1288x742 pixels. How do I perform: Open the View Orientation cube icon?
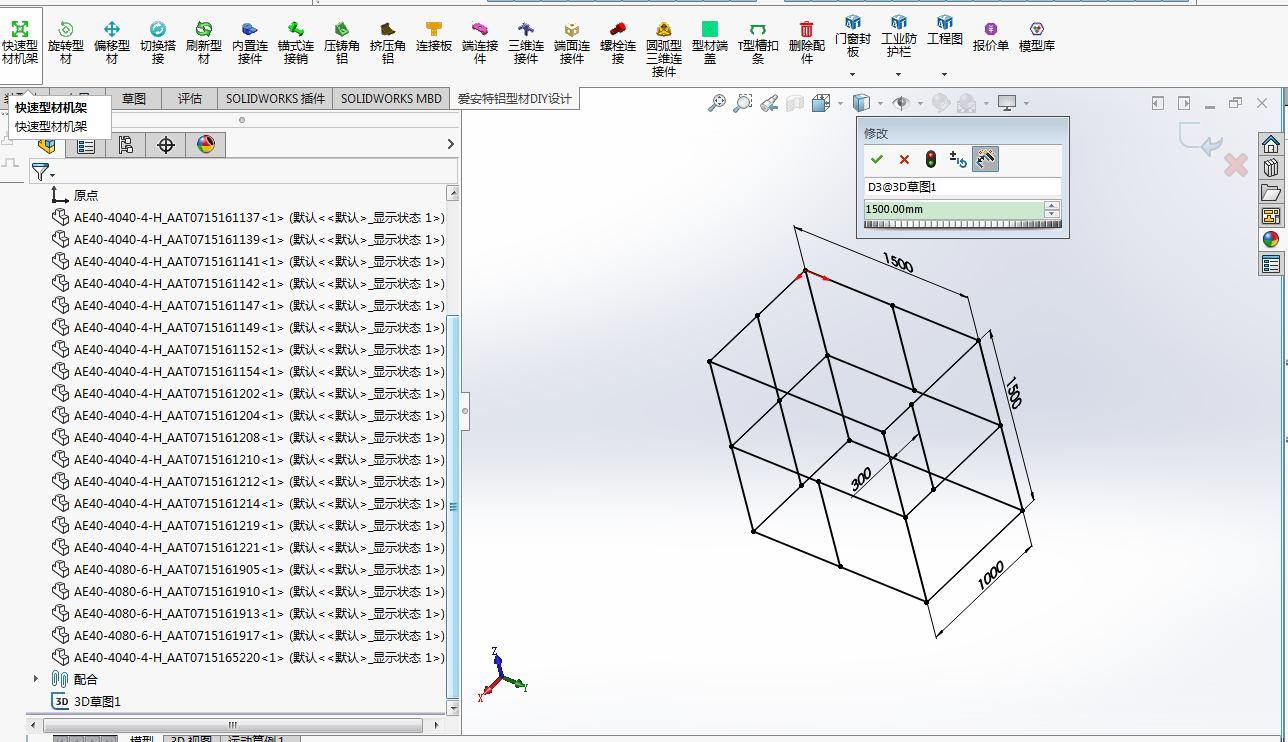tap(821, 102)
